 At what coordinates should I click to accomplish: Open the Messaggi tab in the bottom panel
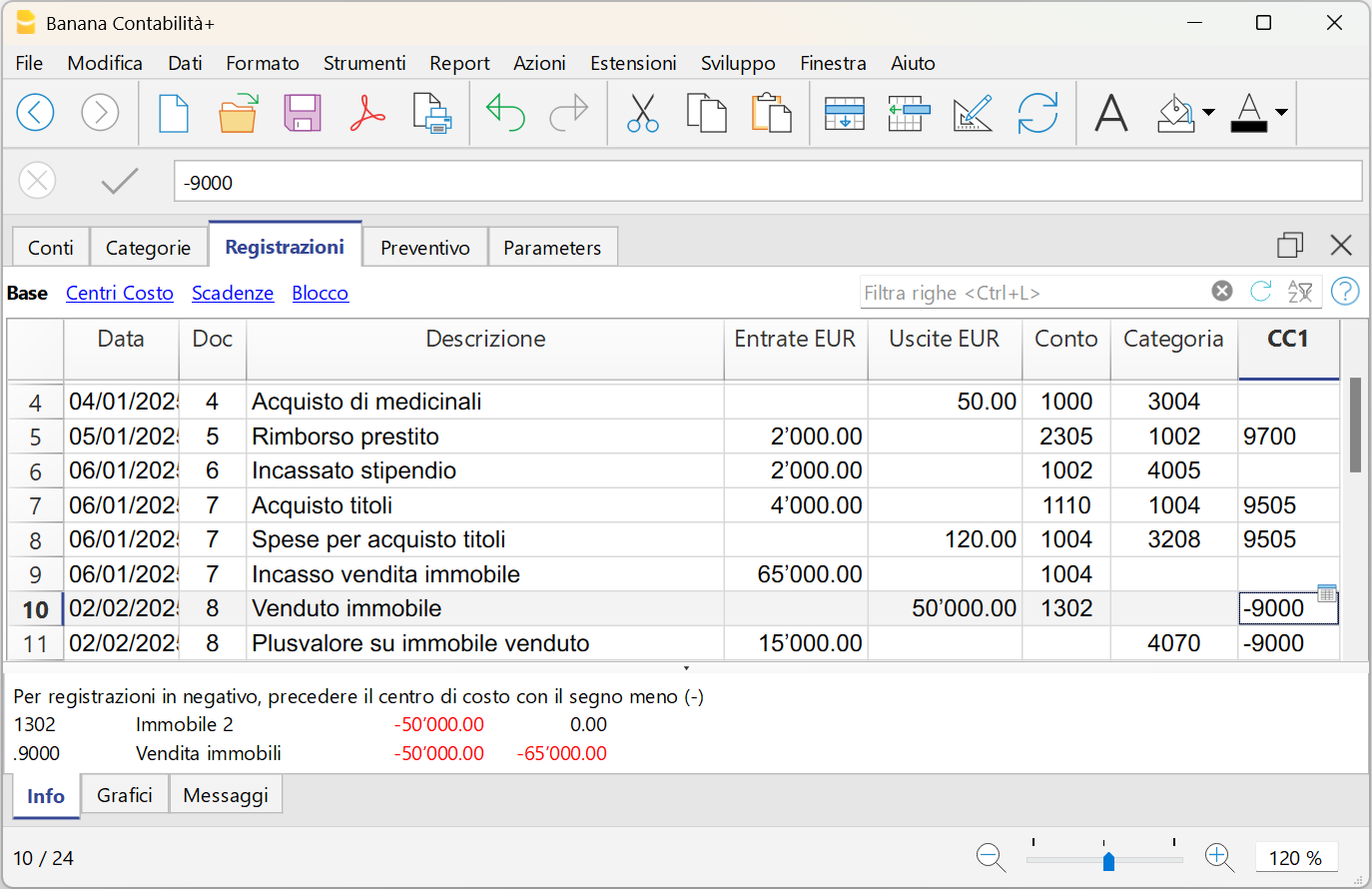[226, 795]
